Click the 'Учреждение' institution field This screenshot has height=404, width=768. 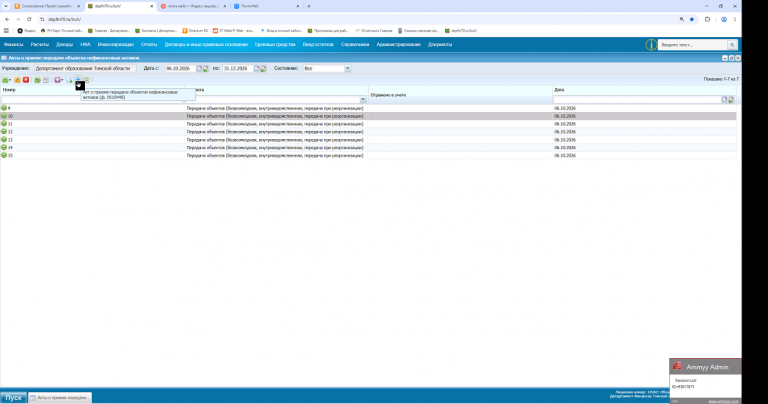point(85,69)
